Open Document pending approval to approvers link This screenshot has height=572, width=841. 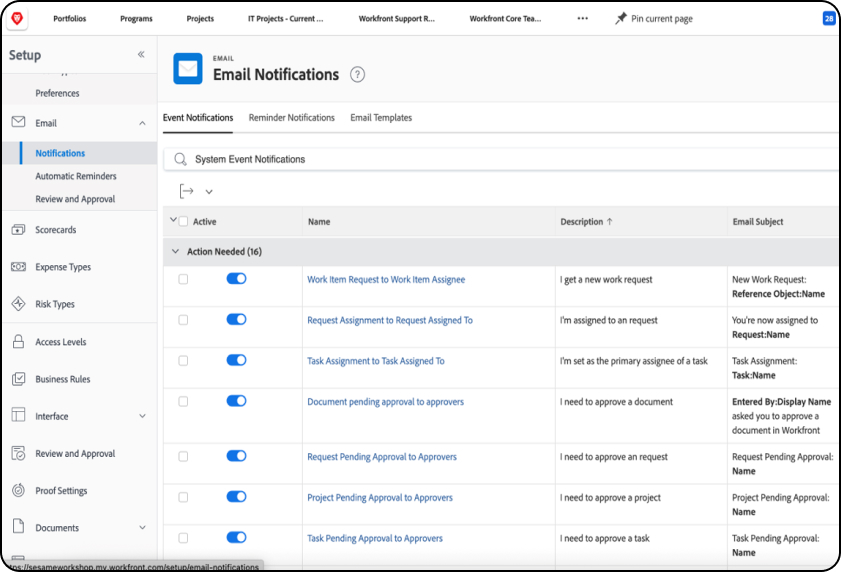tap(386, 402)
